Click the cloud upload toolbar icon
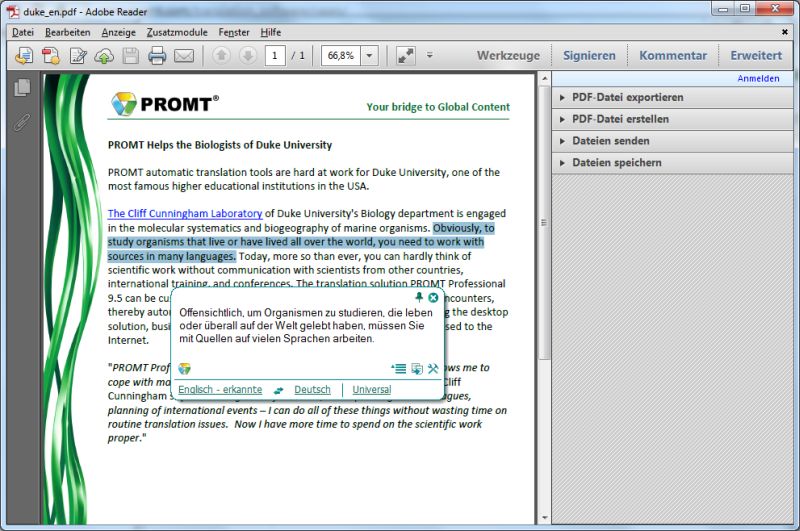The image size is (800, 531). pyautogui.click(x=104, y=56)
